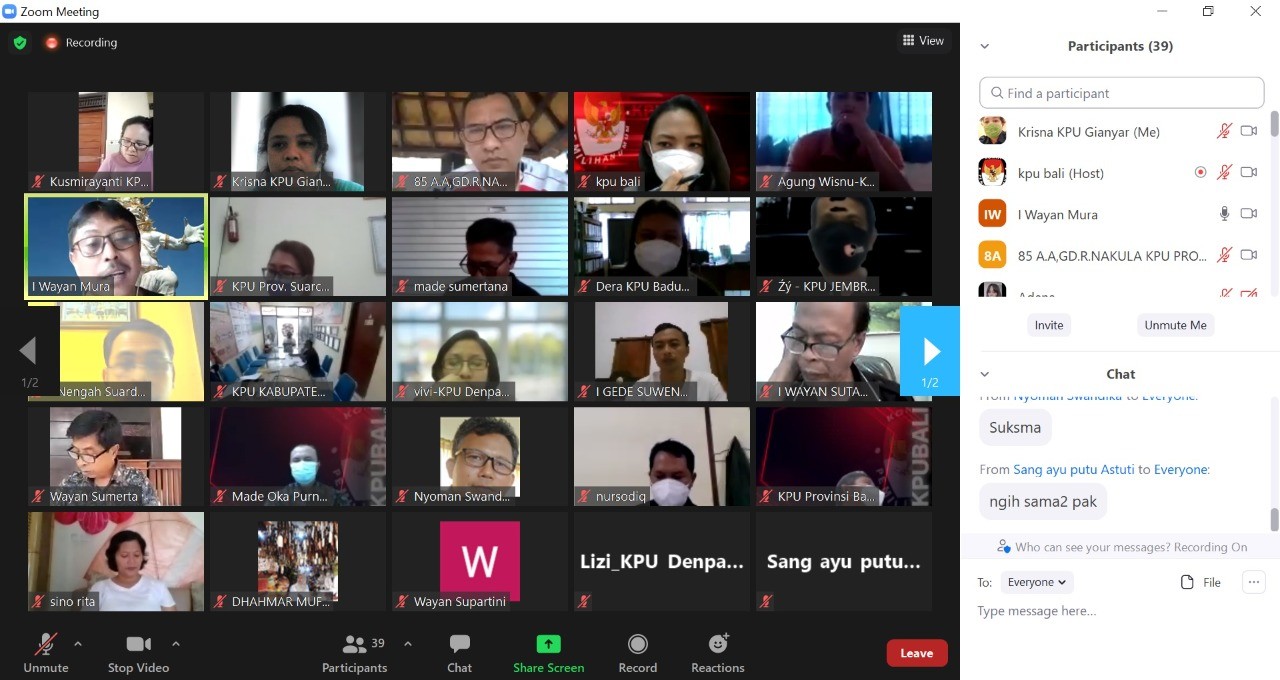Open the Everyone recipient dropdown
Screen dimensions: 1280x680
1036,582
